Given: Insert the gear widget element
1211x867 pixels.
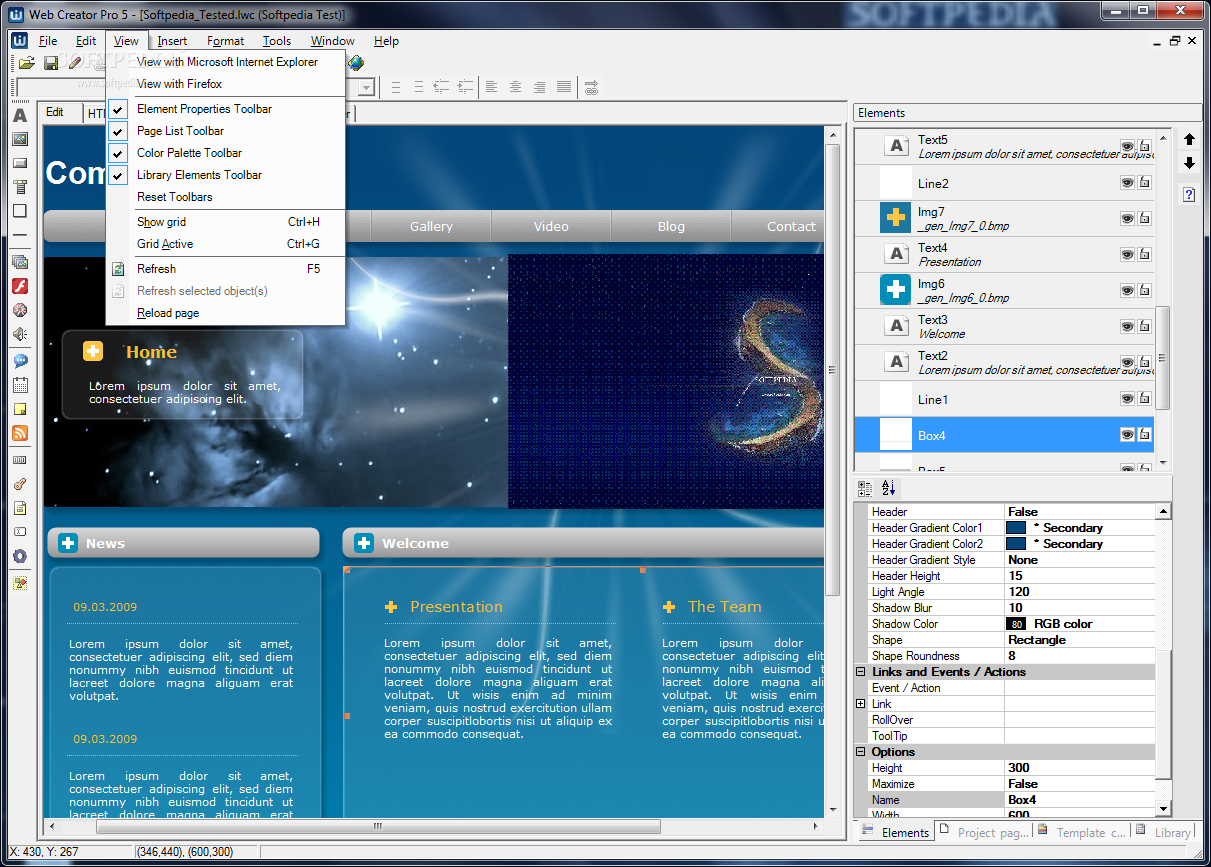Looking at the screenshot, I should pos(20,556).
